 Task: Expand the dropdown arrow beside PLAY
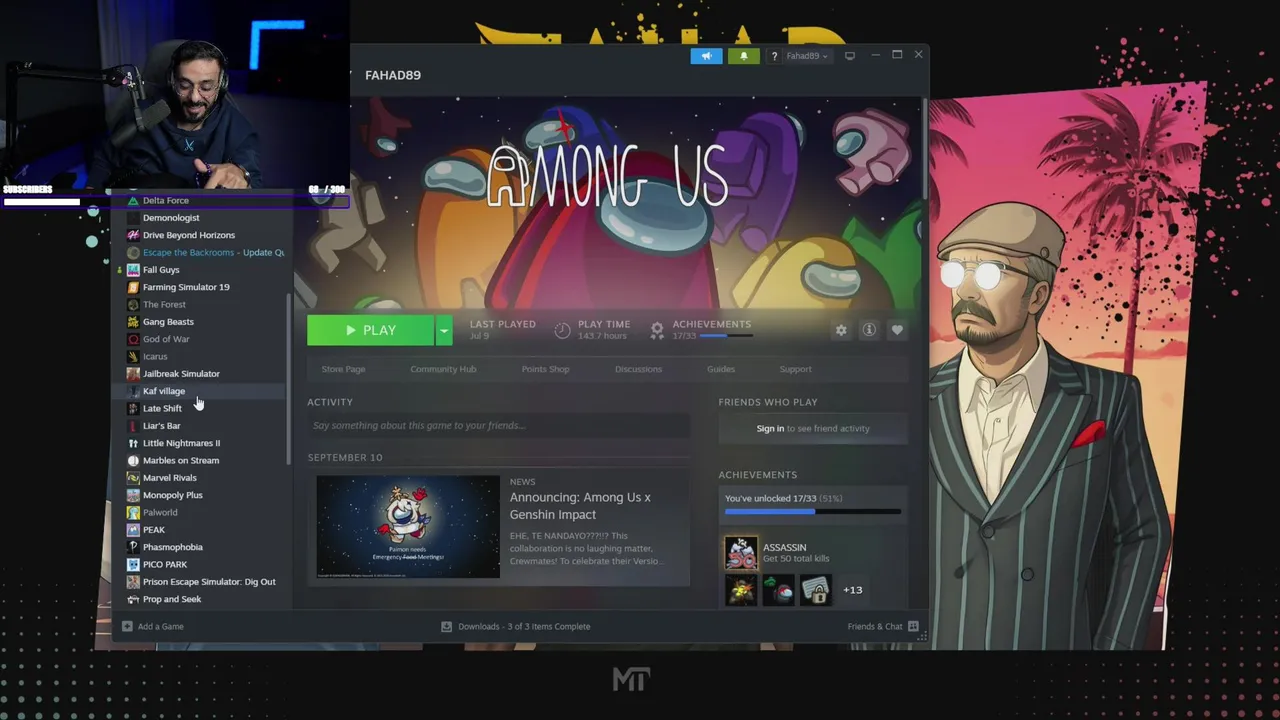coord(444,330)
